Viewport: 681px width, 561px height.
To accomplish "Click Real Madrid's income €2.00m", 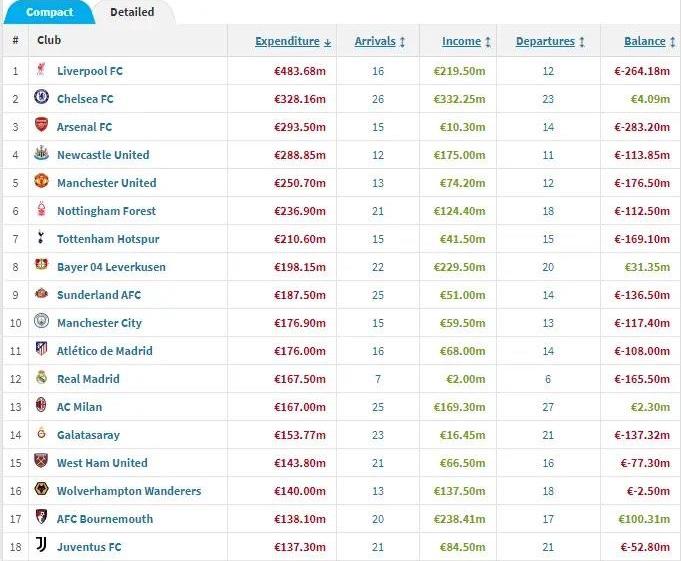I will click(466, 379).
